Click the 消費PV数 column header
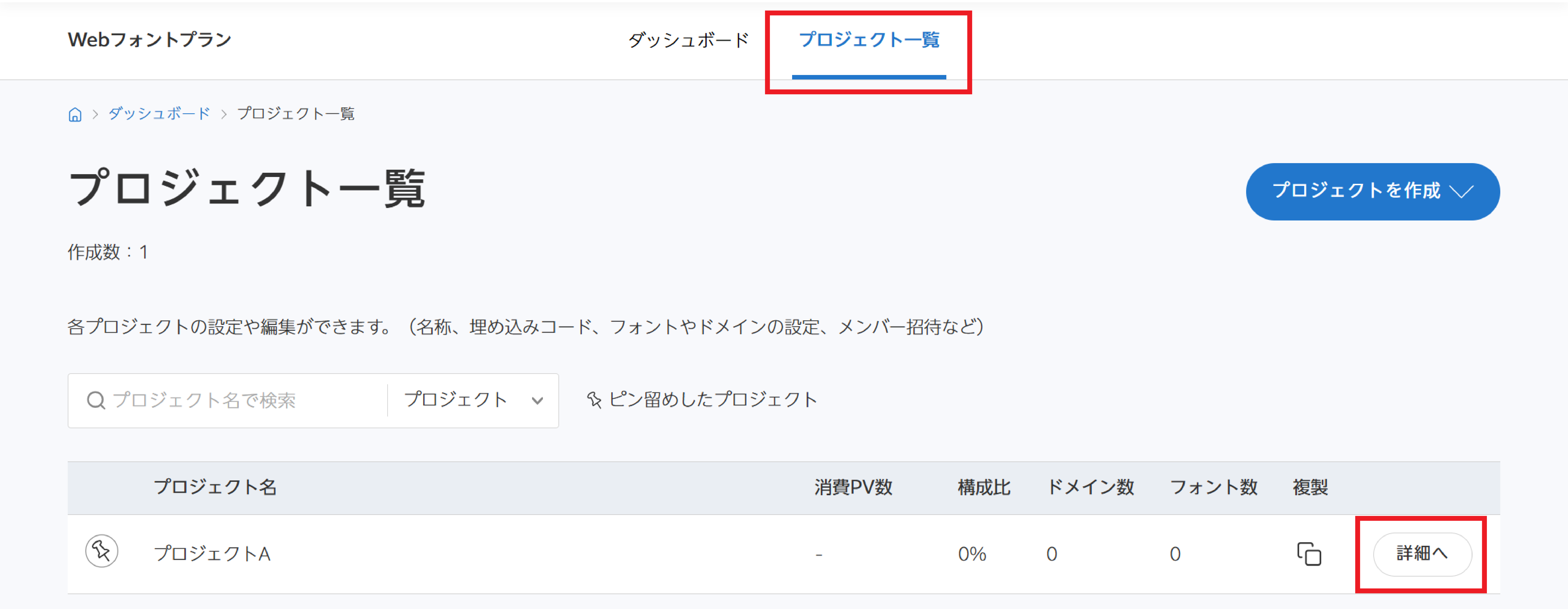Viewport: 1568px width, 609px height. 853,487
